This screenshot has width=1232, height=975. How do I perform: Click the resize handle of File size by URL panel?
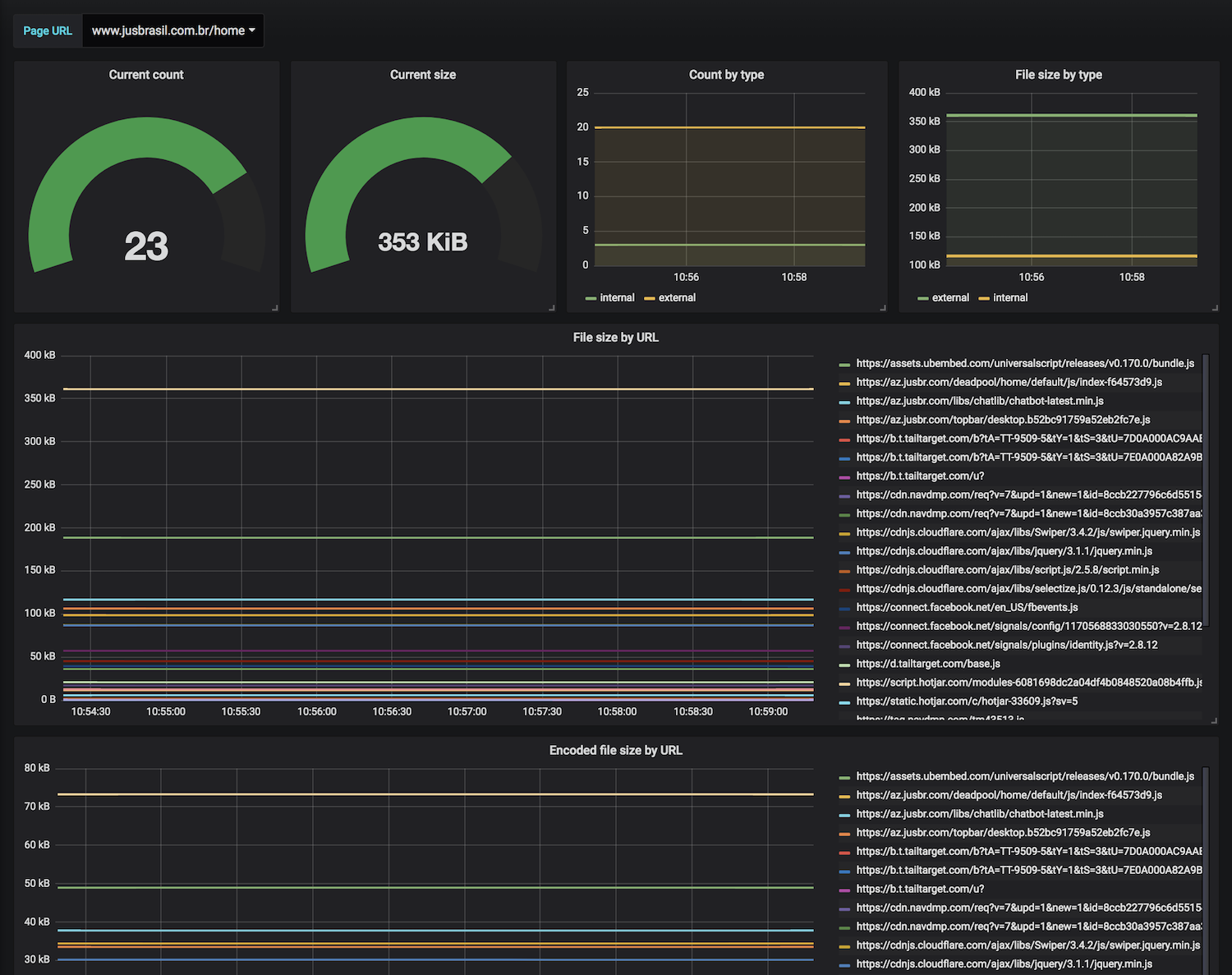[1215, 721]
